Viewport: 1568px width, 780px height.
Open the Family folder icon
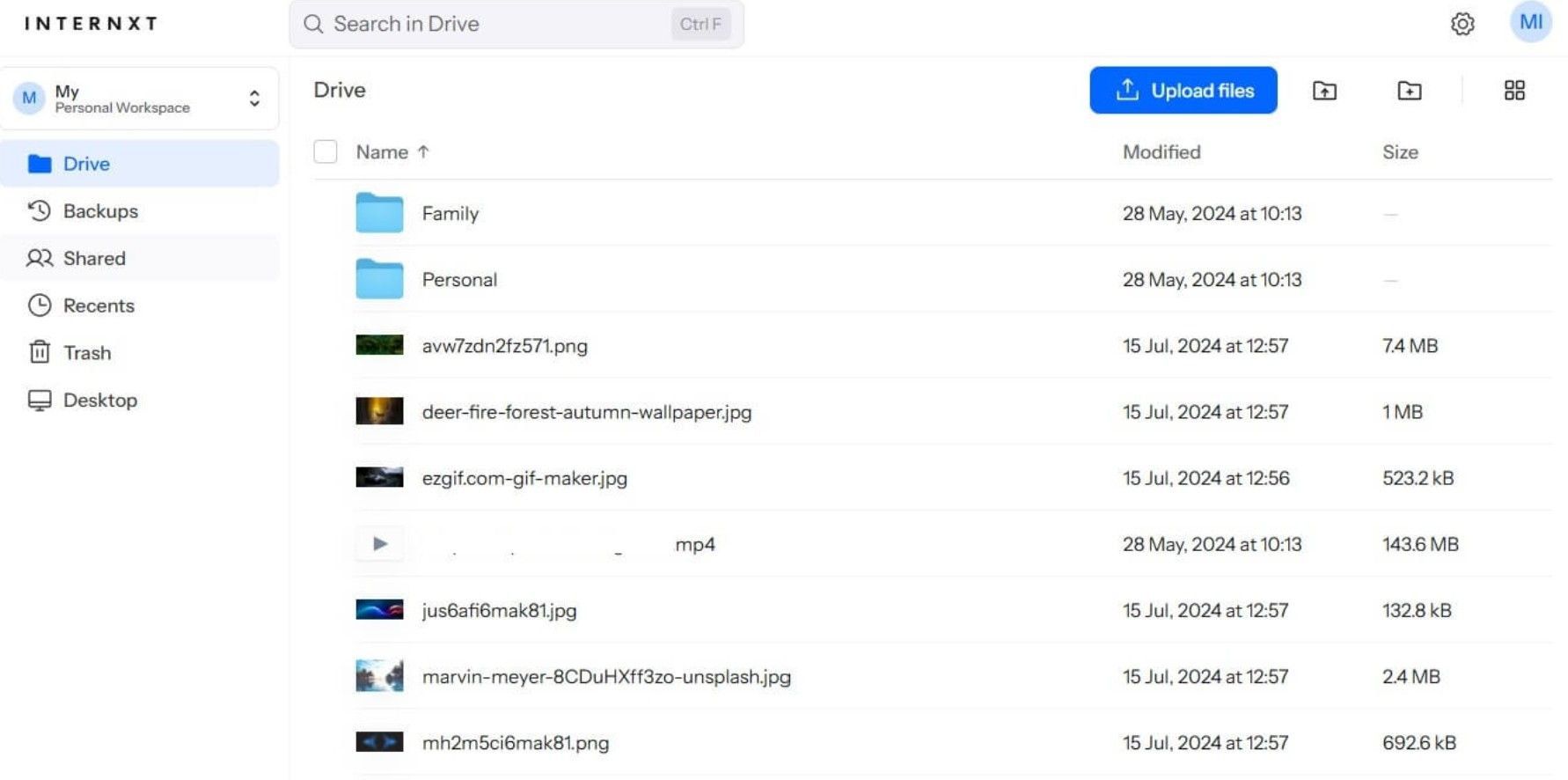point(379,213)
